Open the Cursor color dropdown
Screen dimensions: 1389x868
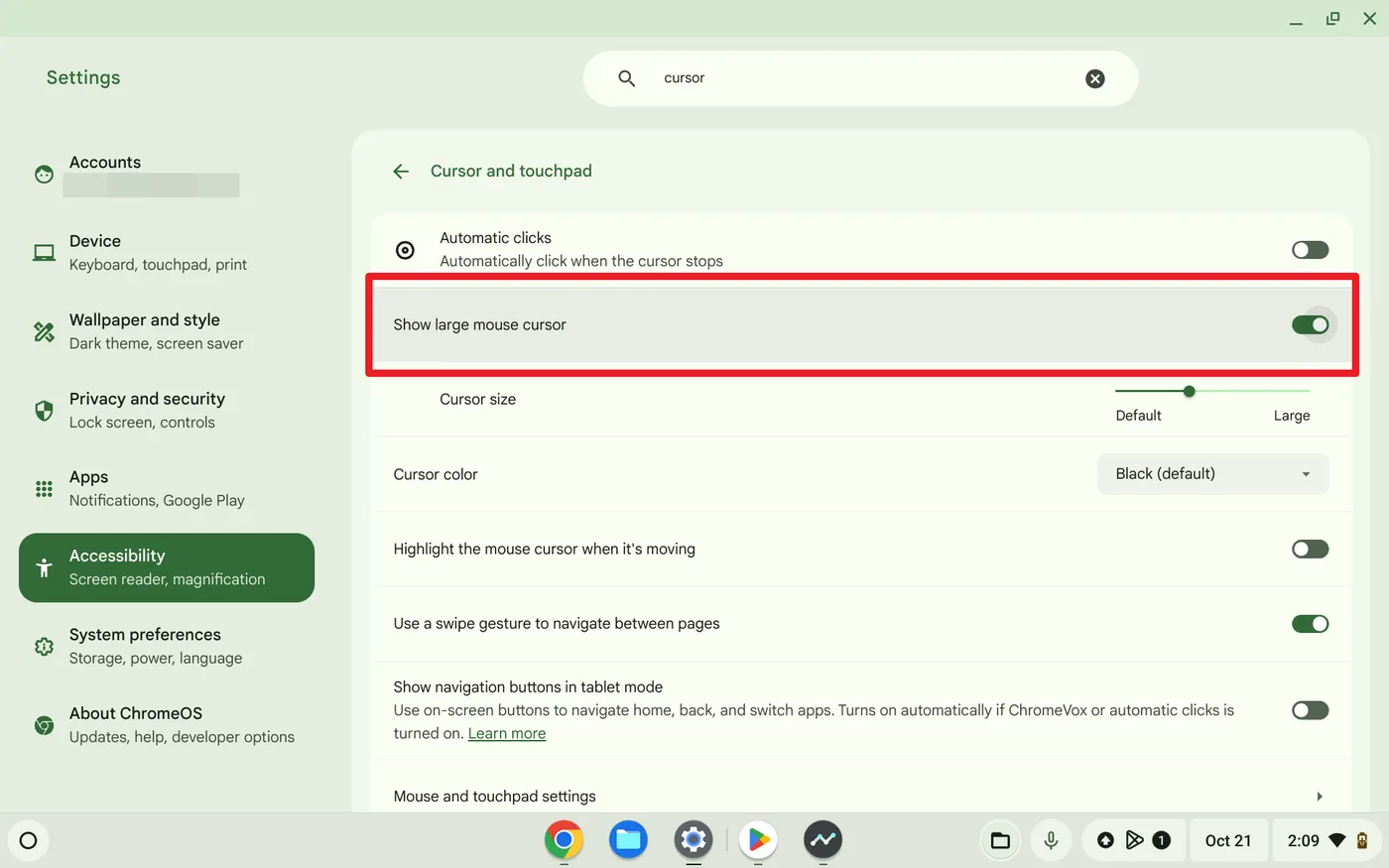1212,474
